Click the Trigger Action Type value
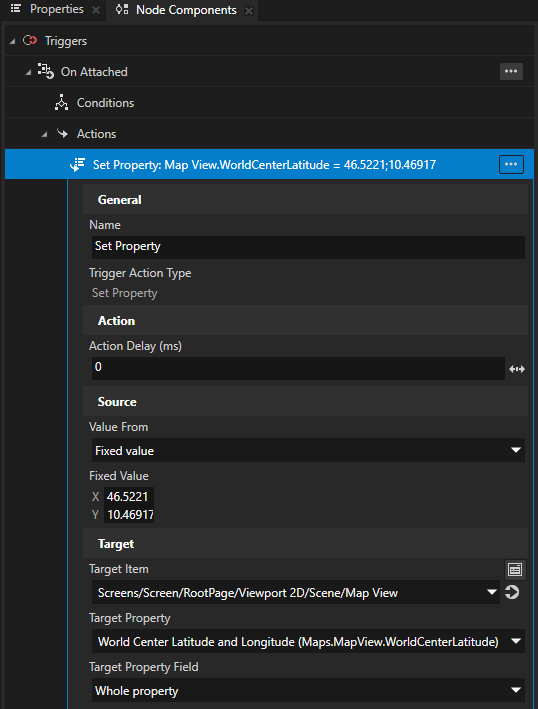Screen dimensions: 538x709 click(x=125, y=293)
